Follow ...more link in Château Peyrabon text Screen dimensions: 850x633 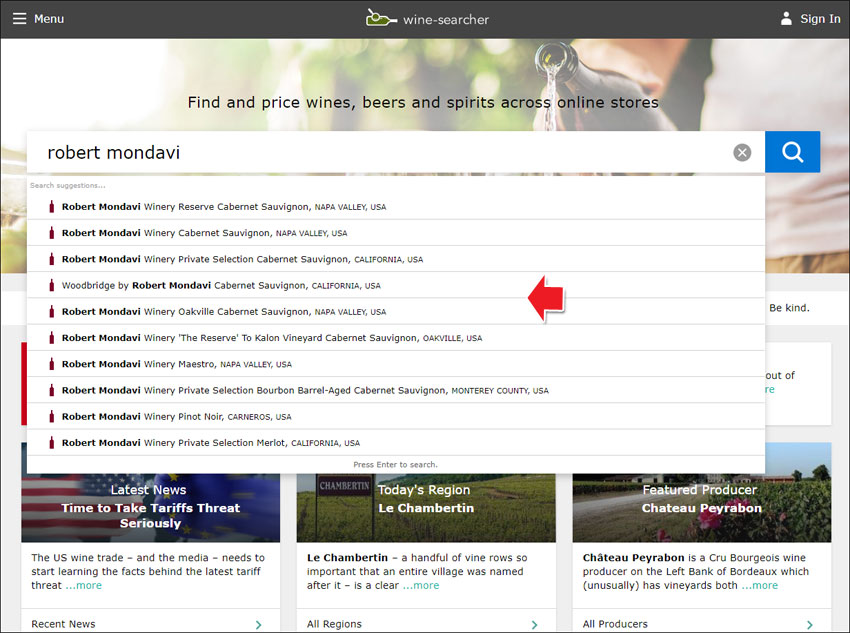click(x=759, y=585)
